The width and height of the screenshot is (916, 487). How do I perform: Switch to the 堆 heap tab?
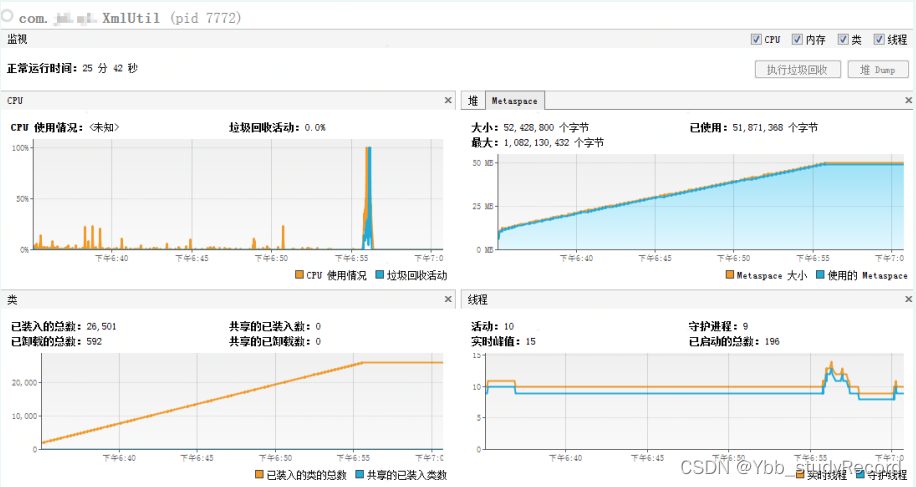473,100
